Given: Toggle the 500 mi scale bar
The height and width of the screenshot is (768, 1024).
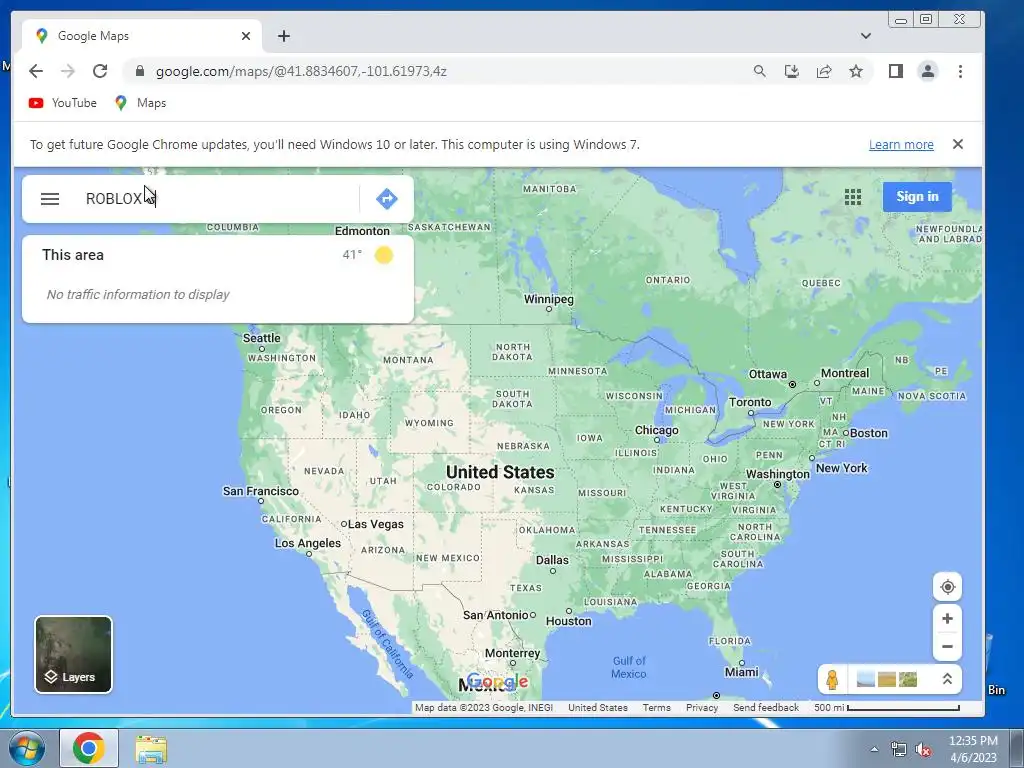Looking at the screenshot, I should click(887, 707).
